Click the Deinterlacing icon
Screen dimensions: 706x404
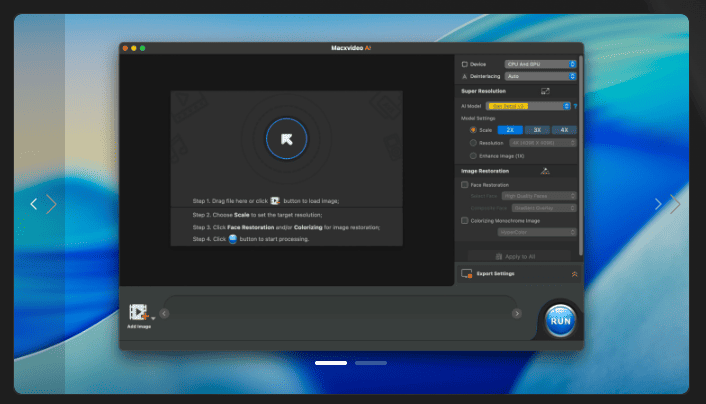click(x=465, y=77)
